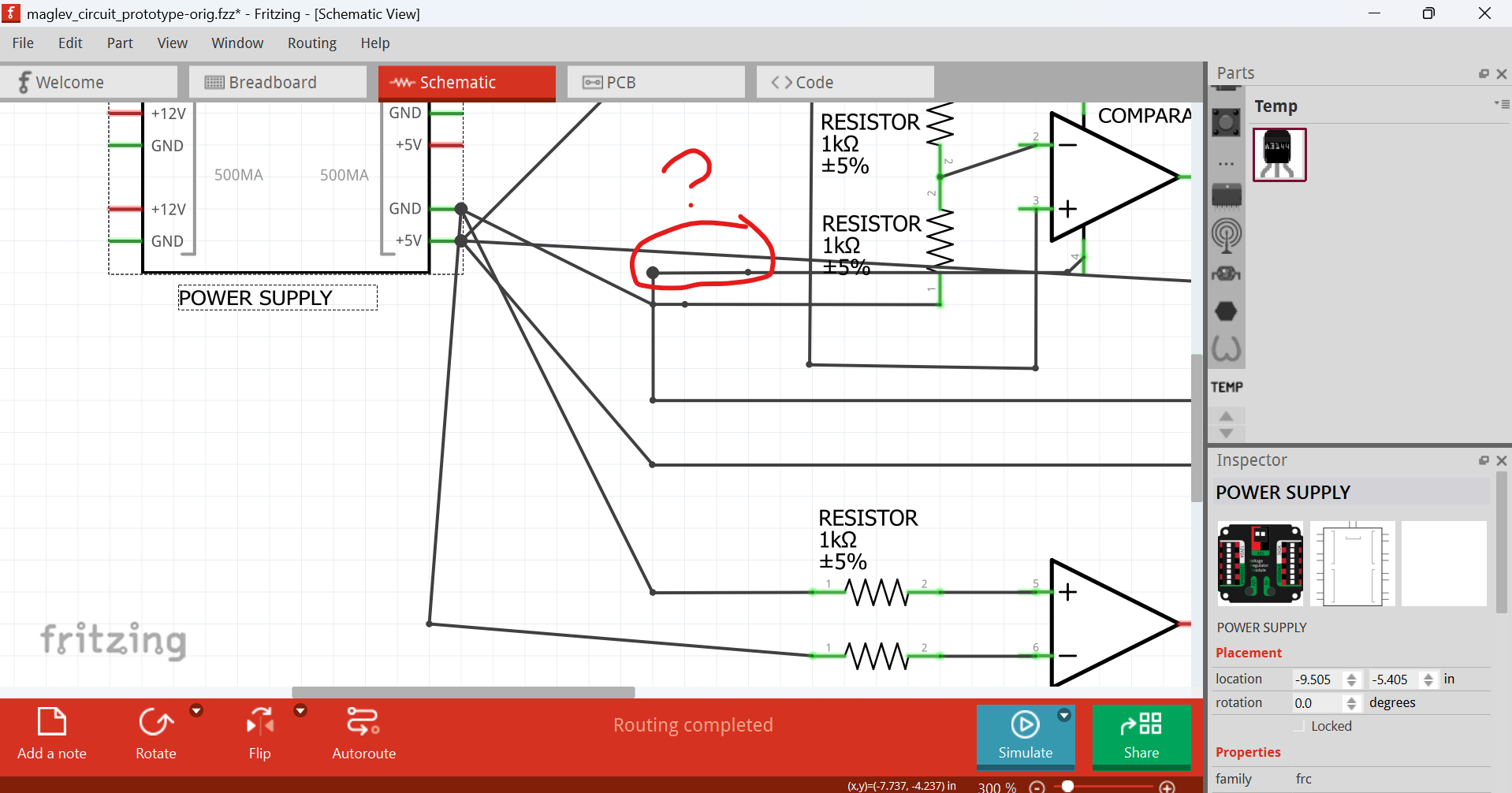Select the pin 6 input resistor
Screen dimensions: 1512x793
coord(877,656)
